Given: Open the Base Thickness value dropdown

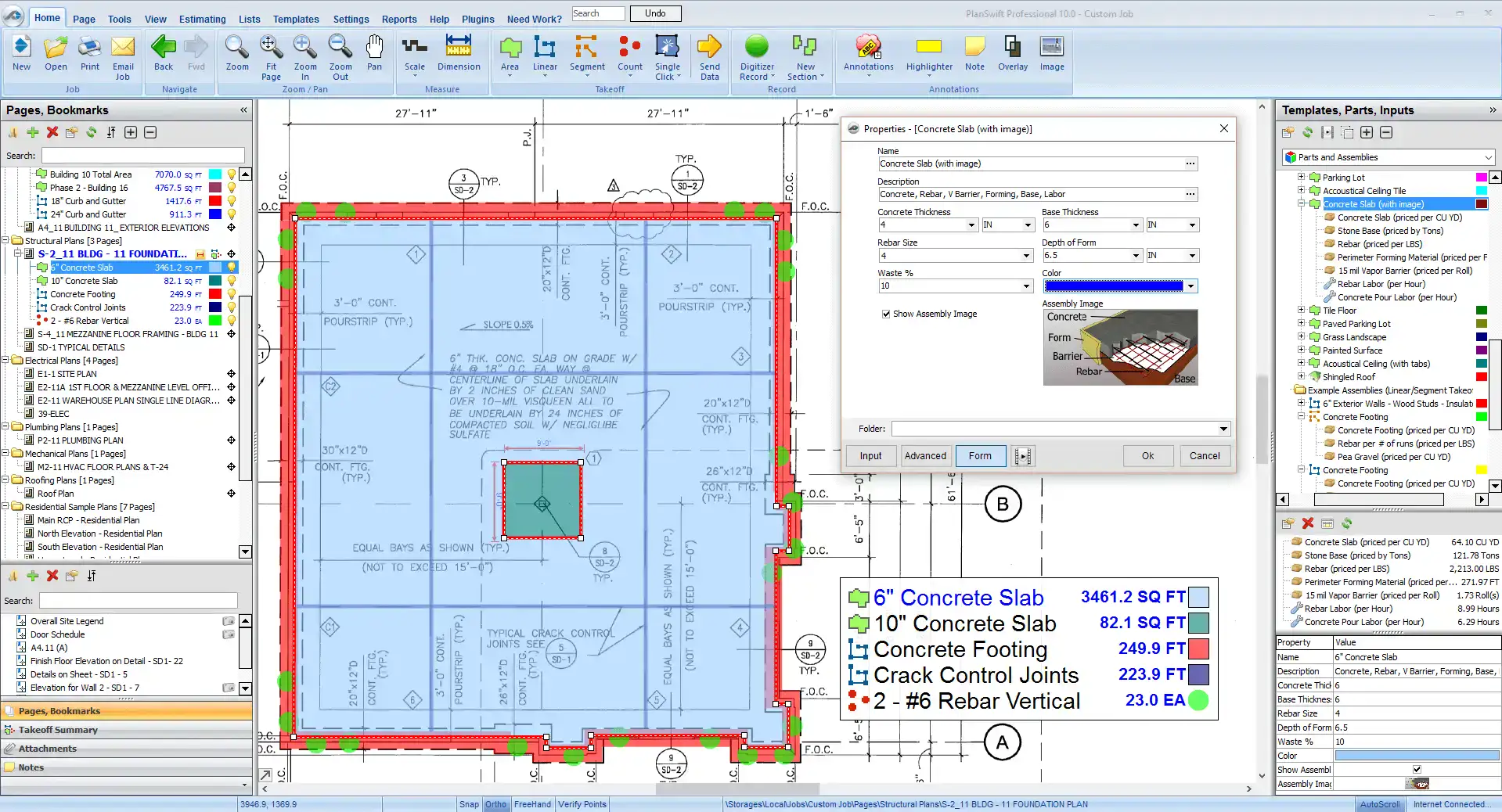Looking at the screenshot, I should pos(1136,225).
